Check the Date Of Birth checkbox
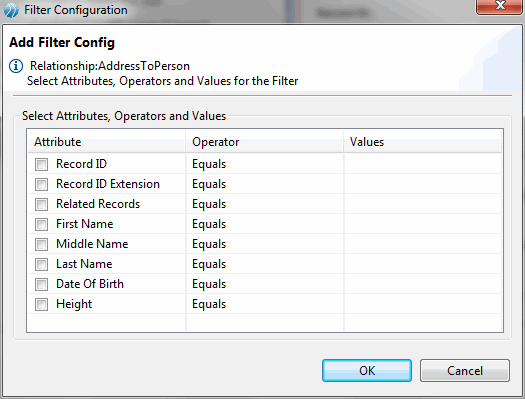 click(42, 285)
